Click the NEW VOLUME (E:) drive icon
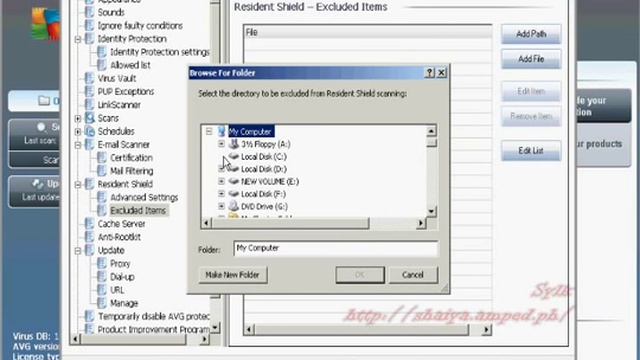Image resolution: width=640 pixels, height=360 pixels. [233, 181]
